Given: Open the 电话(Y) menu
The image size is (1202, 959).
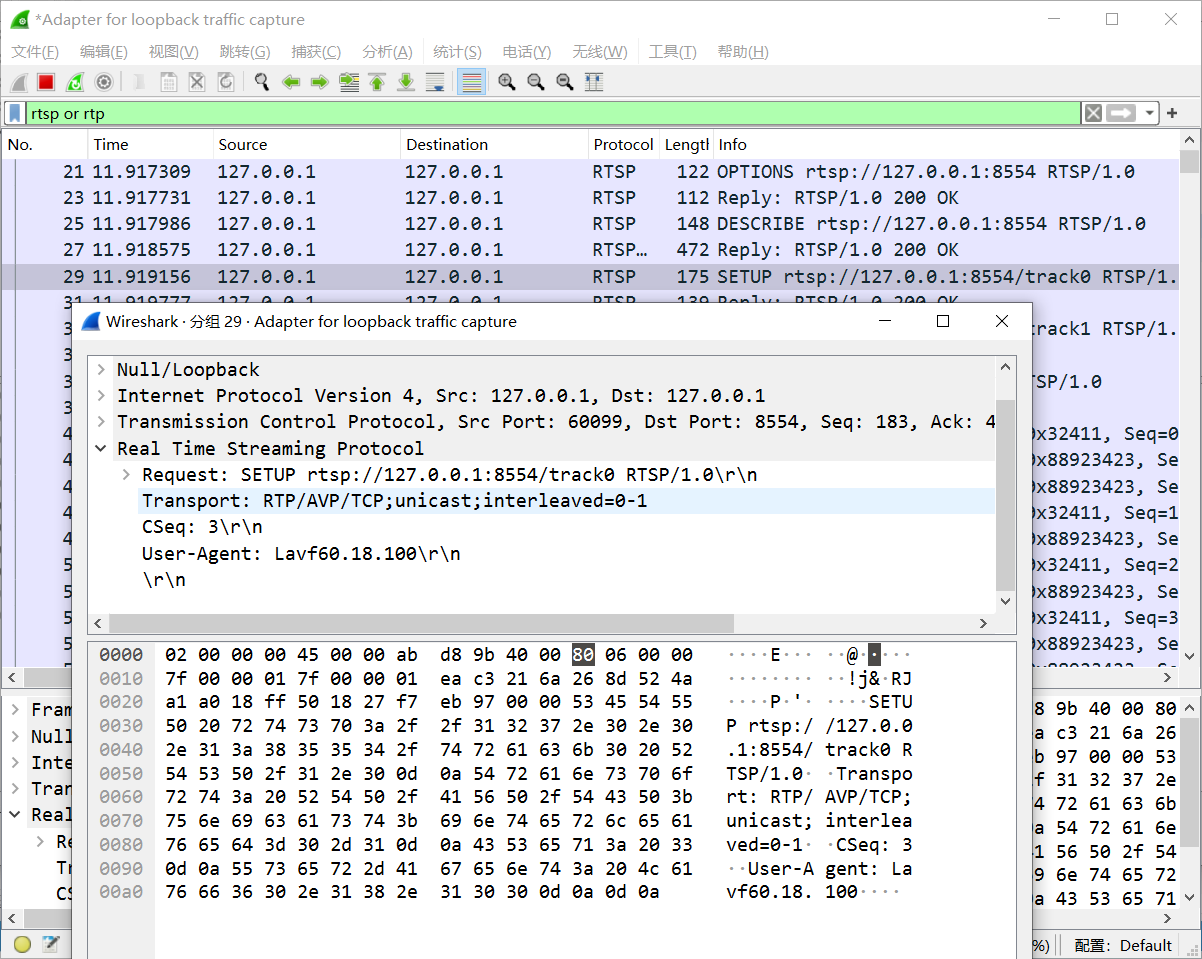Looking at the screenshot, I should [527, 52].
